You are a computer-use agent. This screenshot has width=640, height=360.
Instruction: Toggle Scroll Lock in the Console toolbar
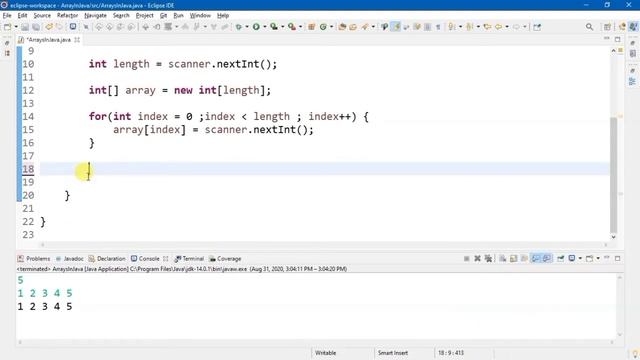click(x=513, y=259)
